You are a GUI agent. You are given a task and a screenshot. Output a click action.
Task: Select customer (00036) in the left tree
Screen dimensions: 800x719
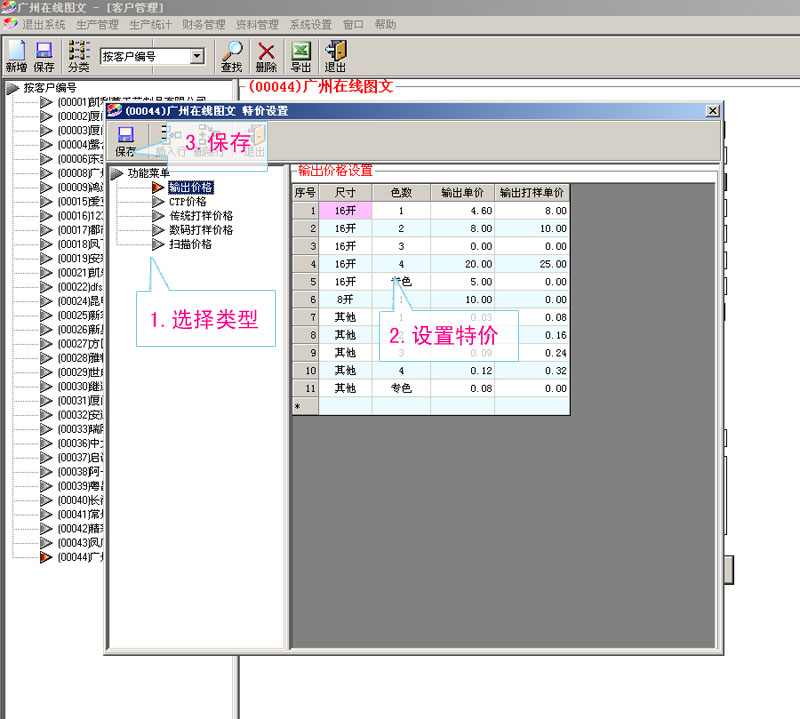click(x=81, y=443)
